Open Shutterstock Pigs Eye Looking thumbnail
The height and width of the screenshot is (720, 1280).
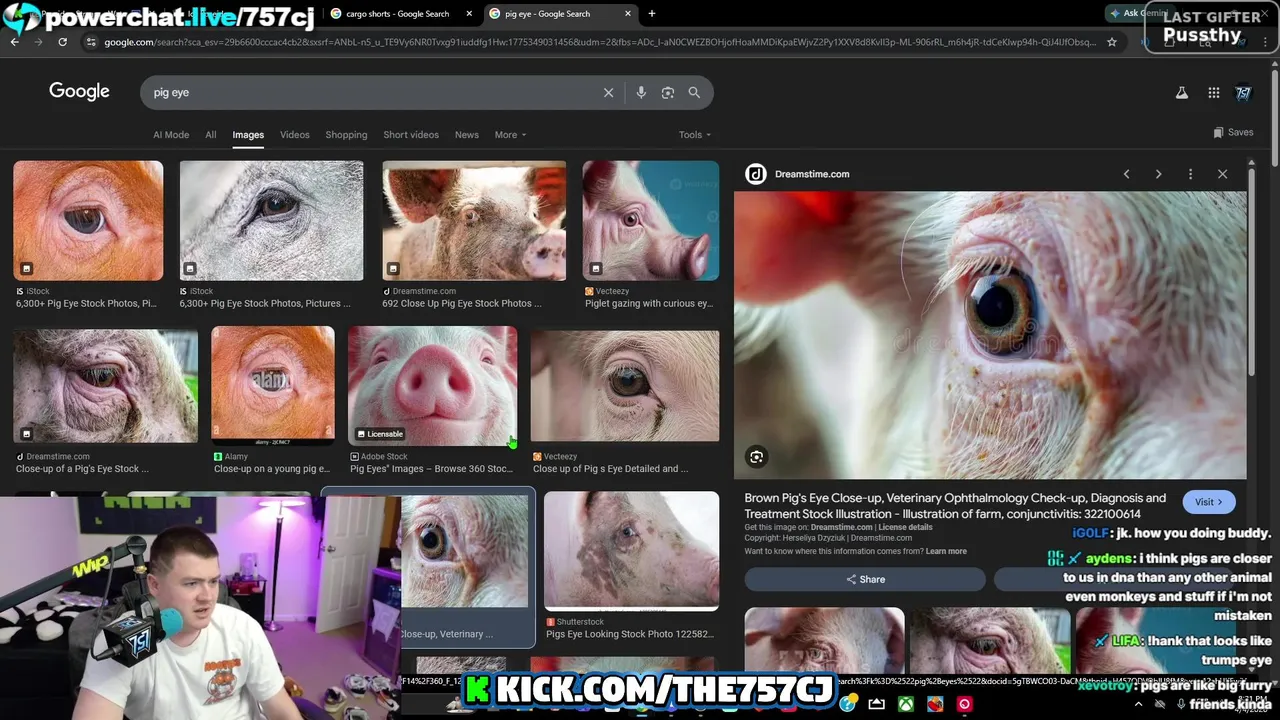click(631, 550)
